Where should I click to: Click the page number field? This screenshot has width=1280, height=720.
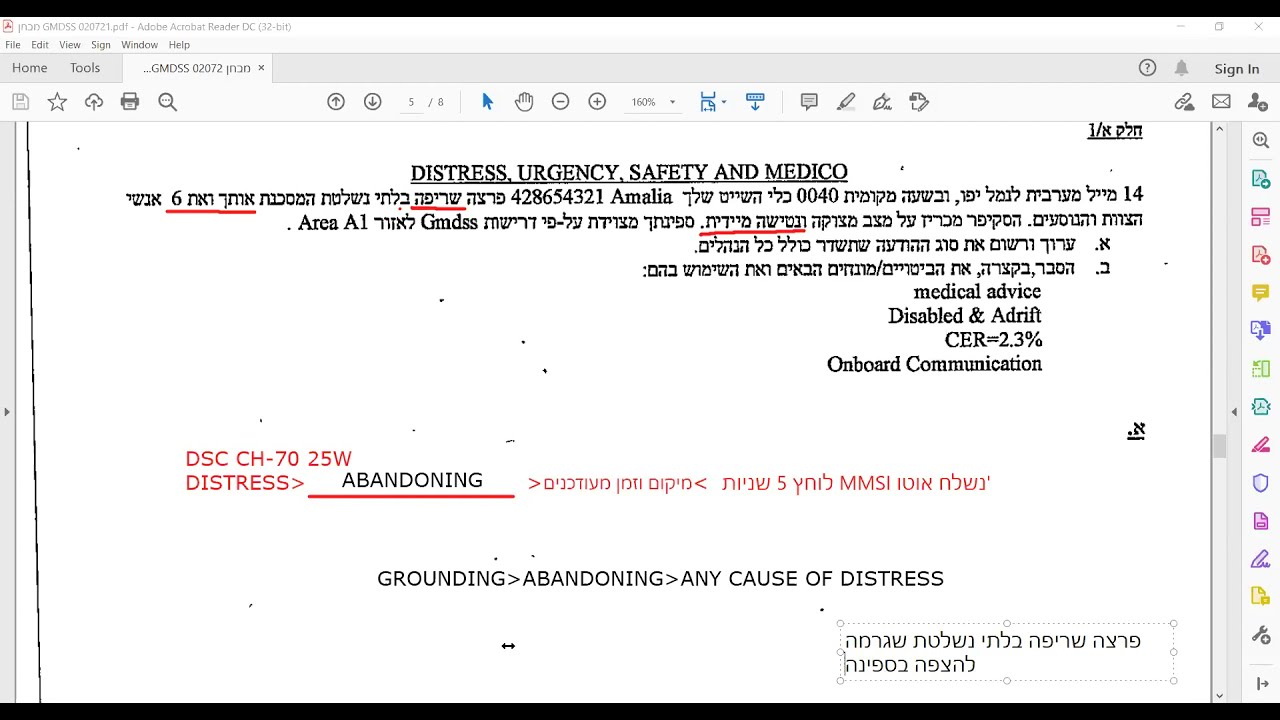coord(411,102)
